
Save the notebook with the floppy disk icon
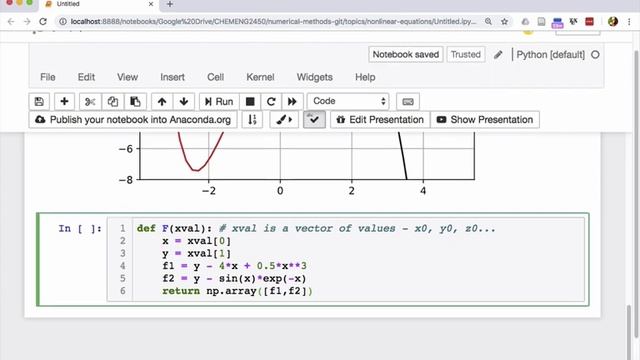click(x=39, y=102)
